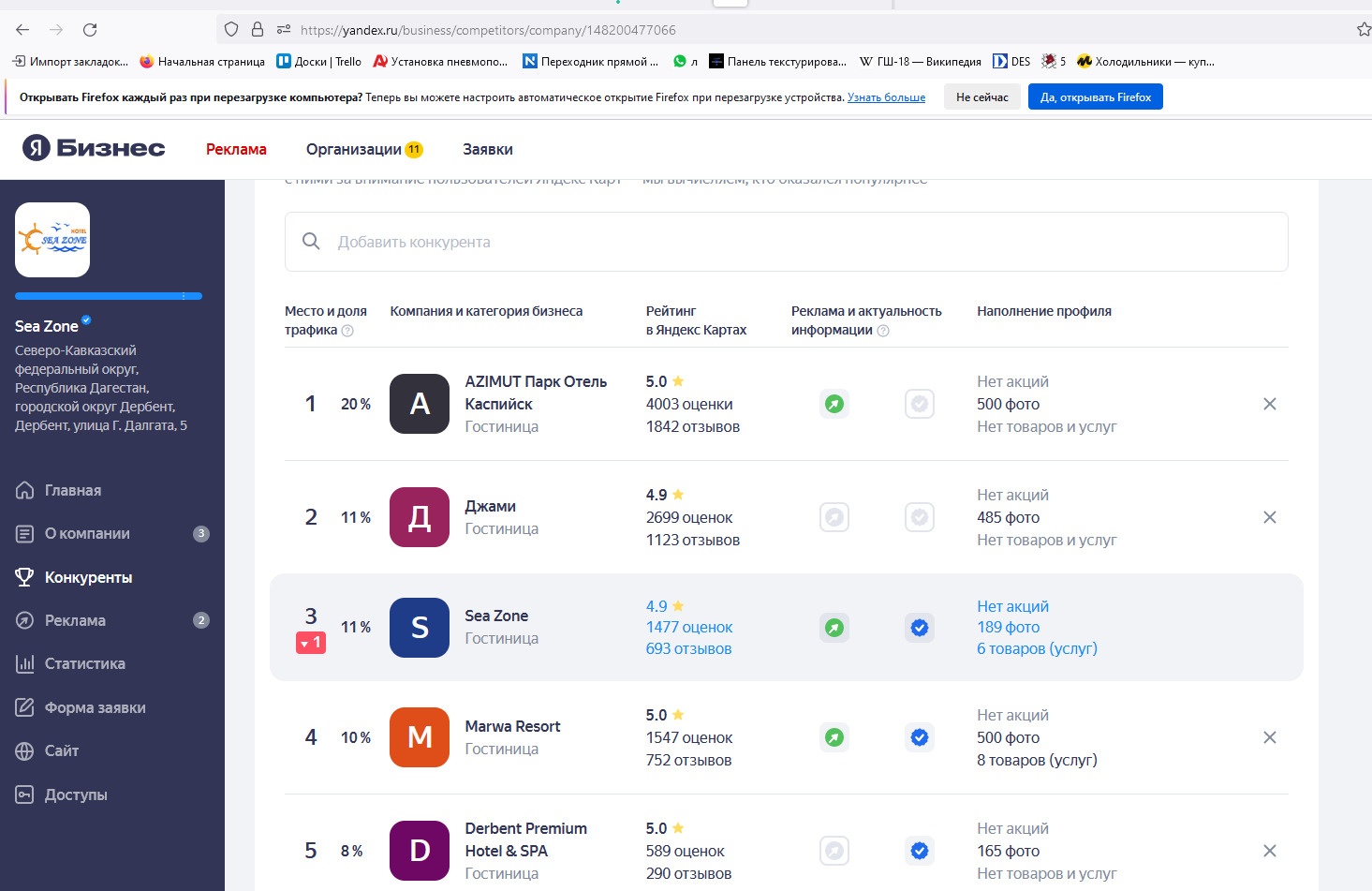This screenshot has height=891, width=1372.
Task: Click green advertising icon for Marwa Resort
Action: click(834, 737)
